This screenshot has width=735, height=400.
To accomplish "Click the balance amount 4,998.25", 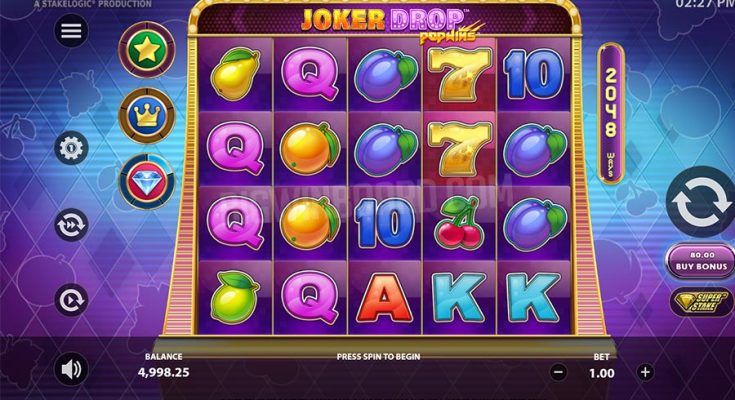I will (x=164, y=372).
